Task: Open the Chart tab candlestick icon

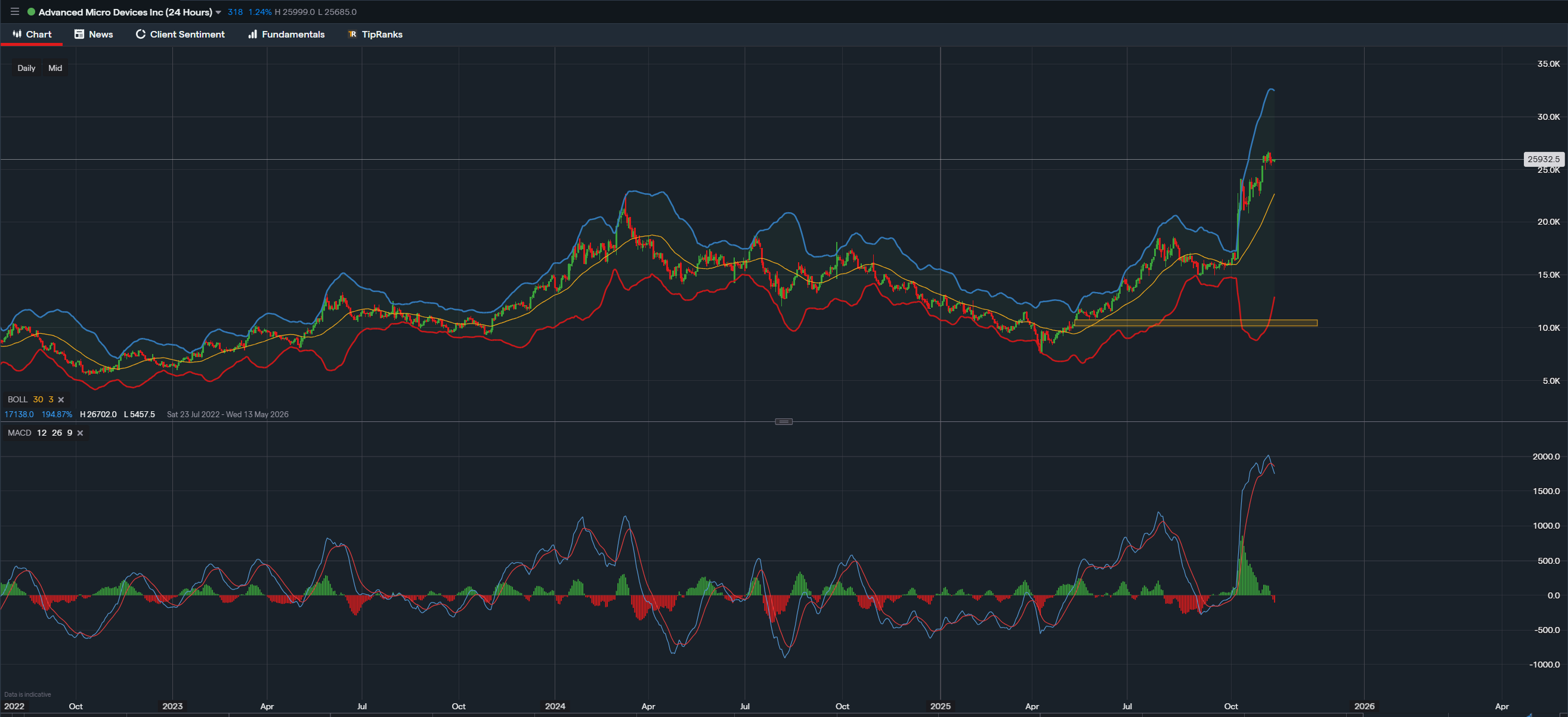Action: point(17,35)
